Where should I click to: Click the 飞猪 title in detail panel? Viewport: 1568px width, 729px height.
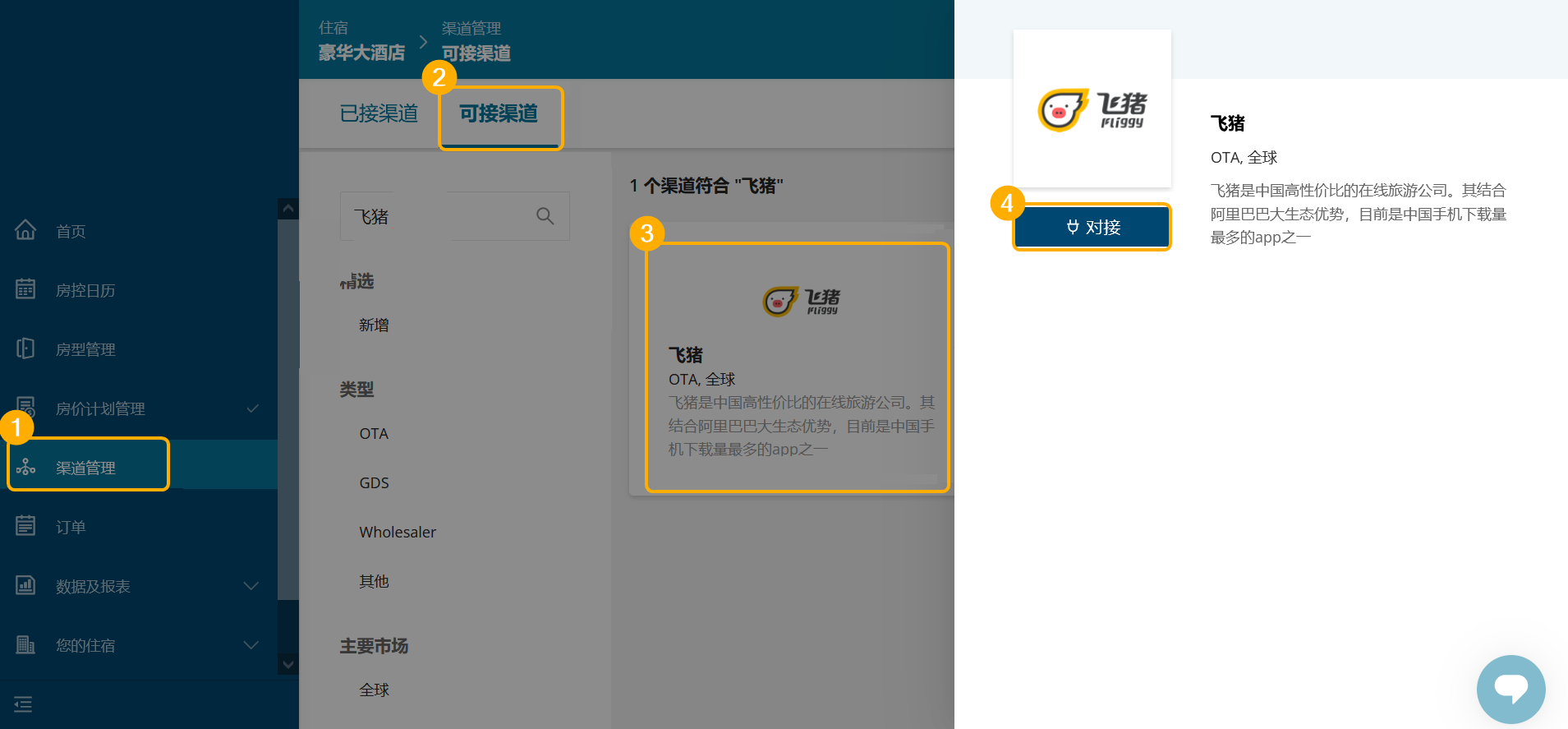1228,124
